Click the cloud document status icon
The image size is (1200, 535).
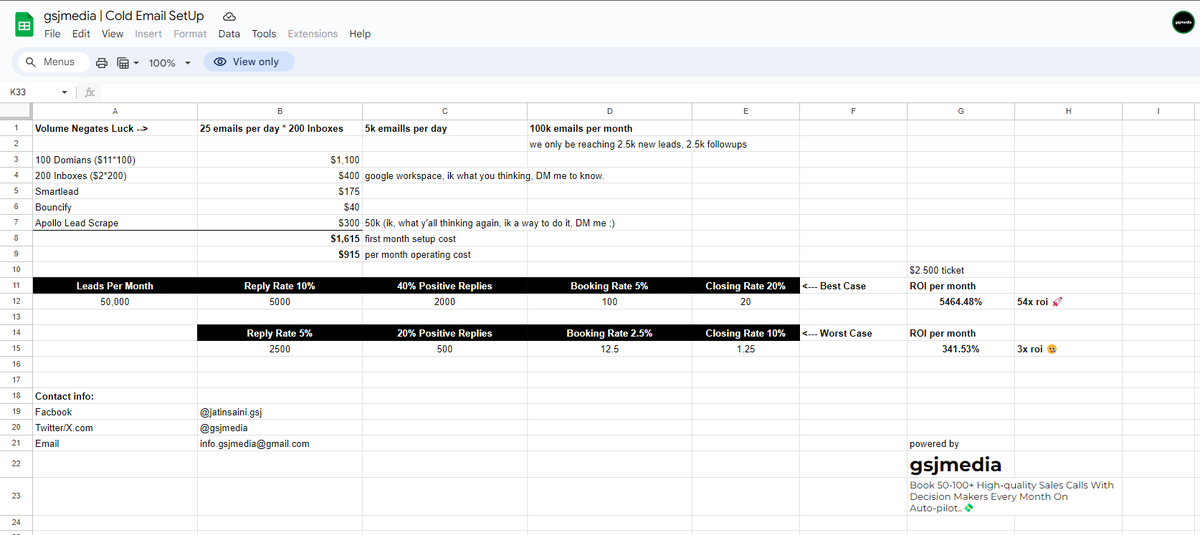(228, 17)
